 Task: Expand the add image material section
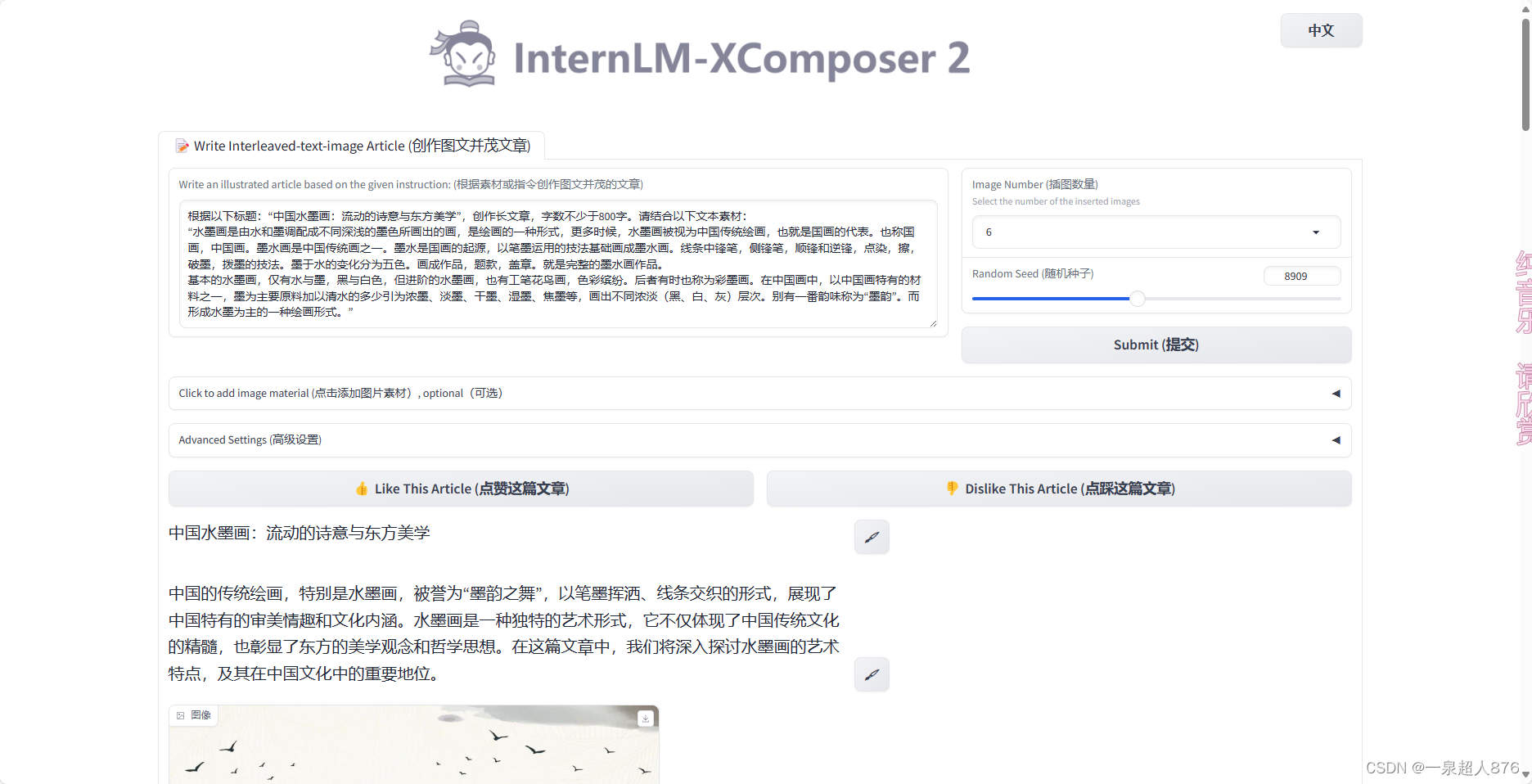(x=759, y=394)
